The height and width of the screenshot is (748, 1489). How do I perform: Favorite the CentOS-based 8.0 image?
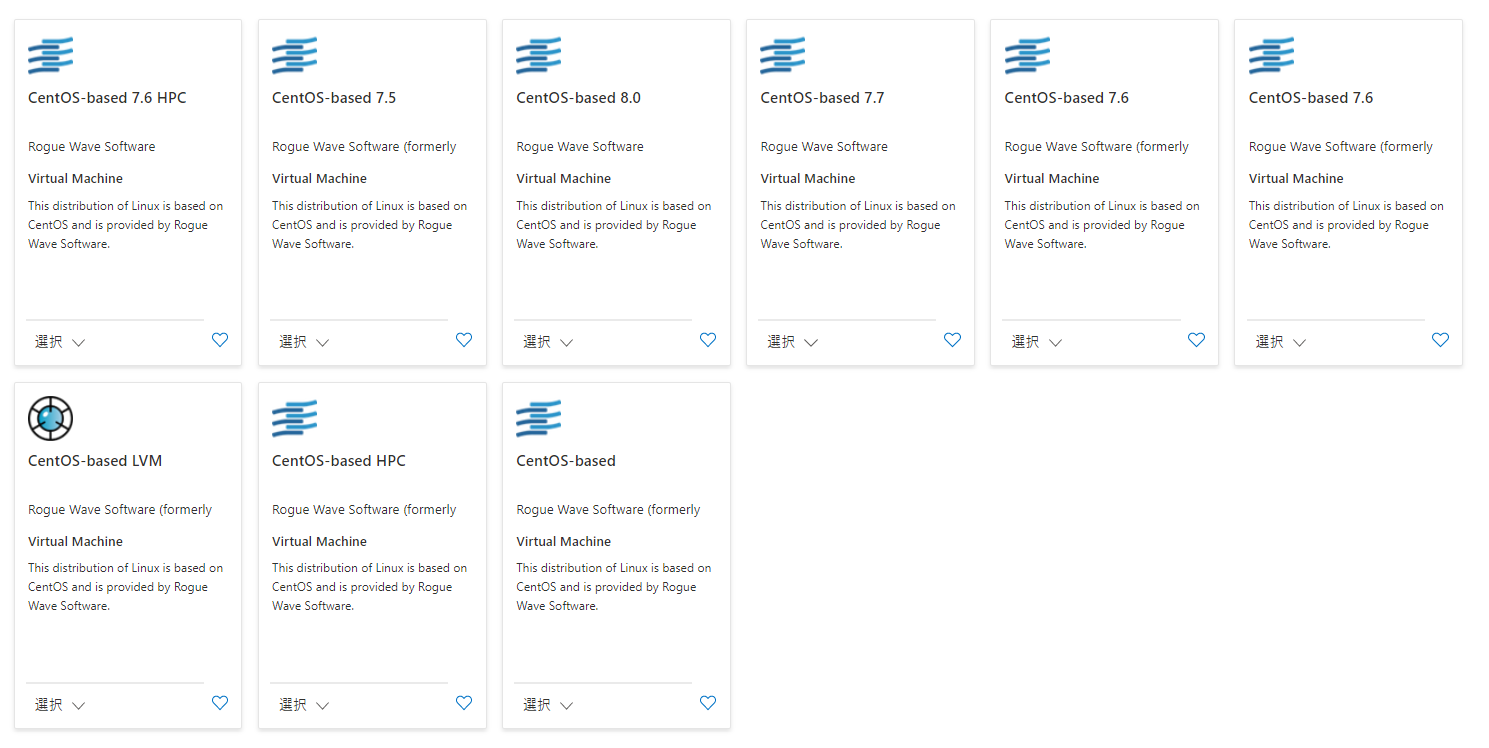pyautogui.click(x=707, y=340)
